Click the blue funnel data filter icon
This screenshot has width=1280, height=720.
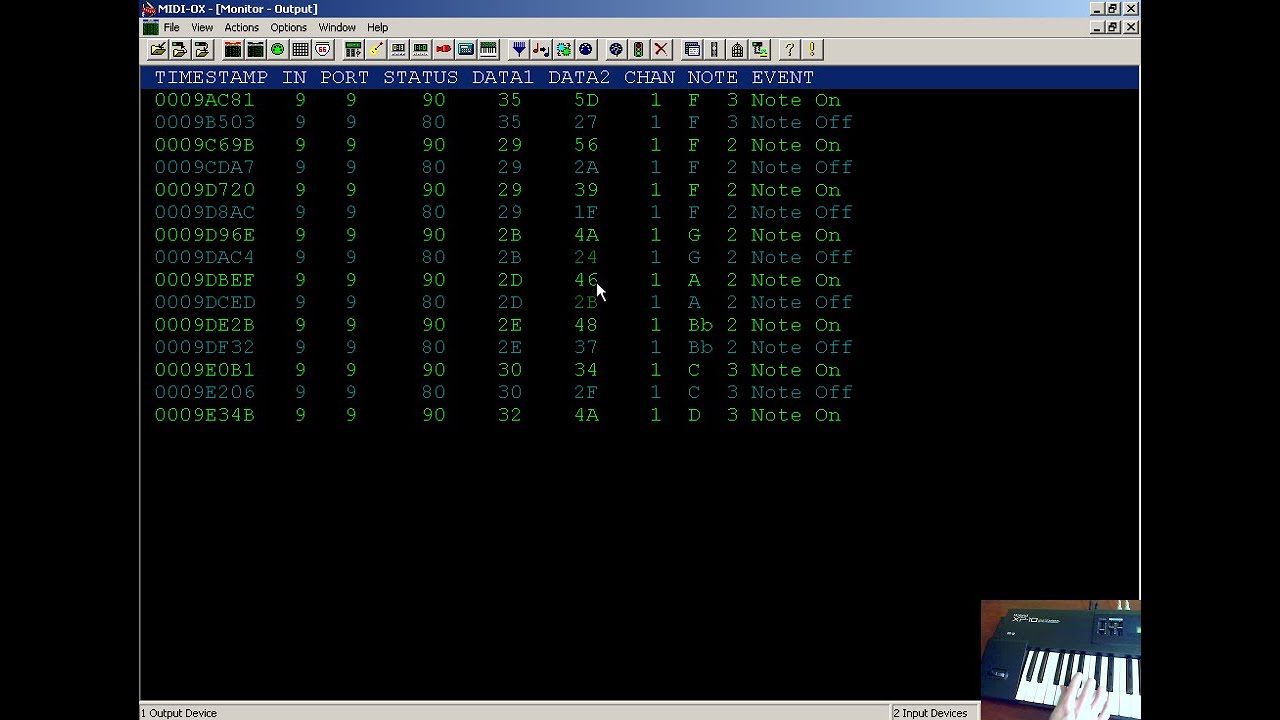pyautogui.click(x=519, y=49)
